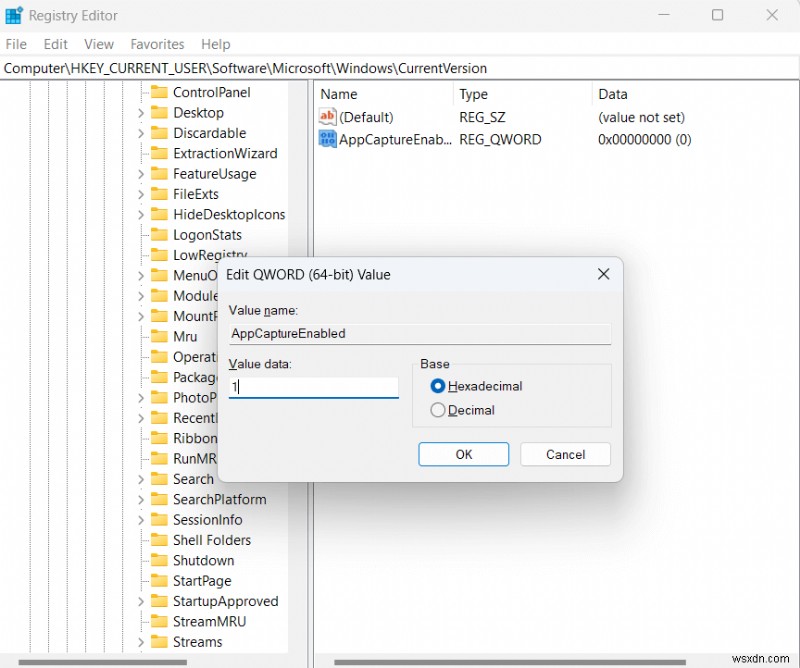Click the FileExts folder icon
This screenshot has height=668, width=800.
coord(160,193)
